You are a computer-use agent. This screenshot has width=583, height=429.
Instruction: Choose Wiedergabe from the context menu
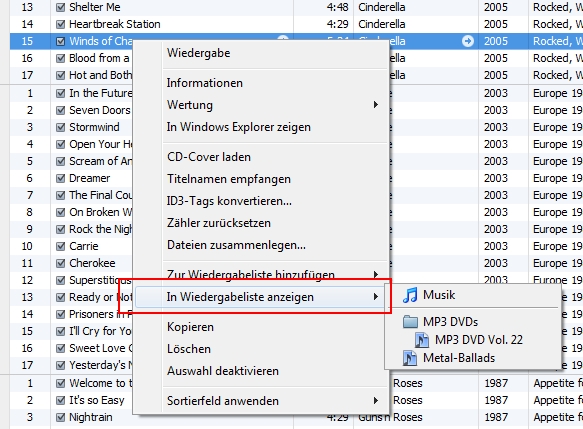[x=199, y=53]
